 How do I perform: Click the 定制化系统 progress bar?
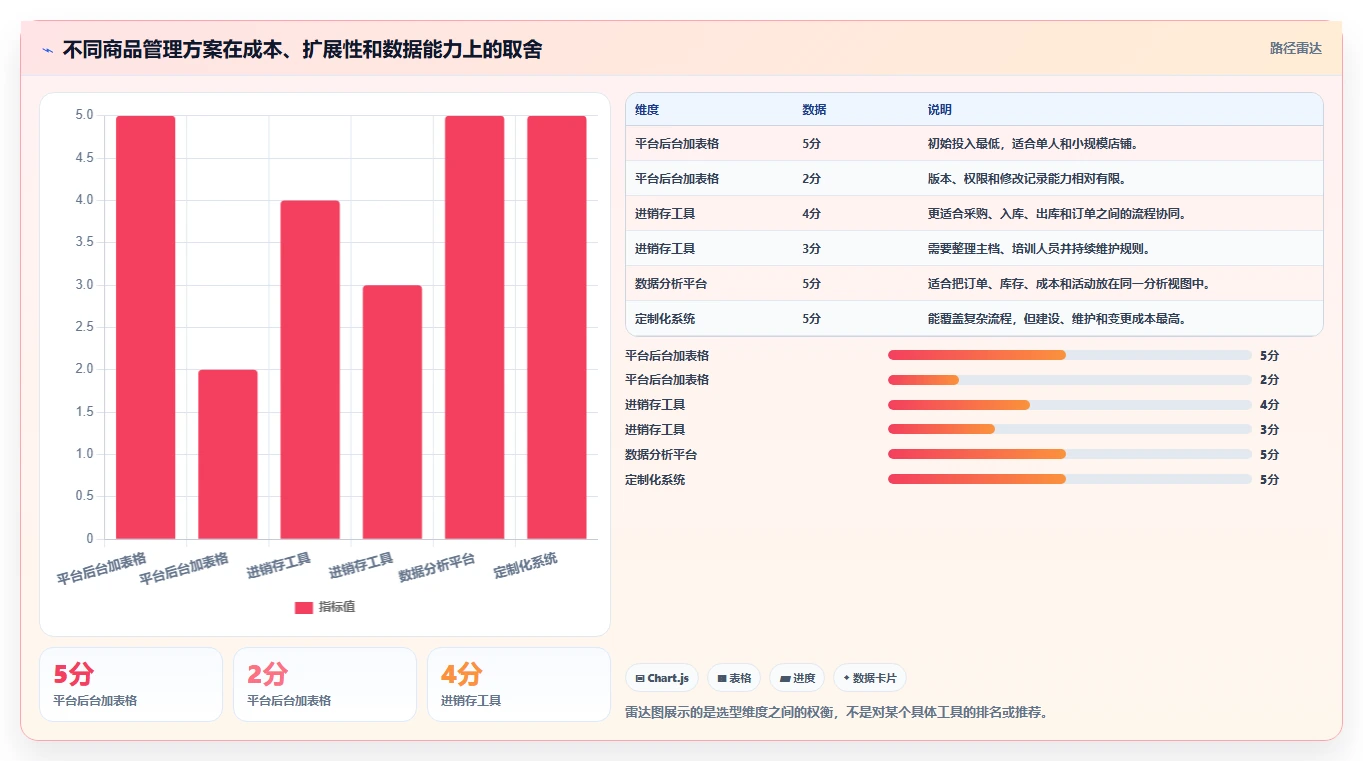click(1070, 479)
